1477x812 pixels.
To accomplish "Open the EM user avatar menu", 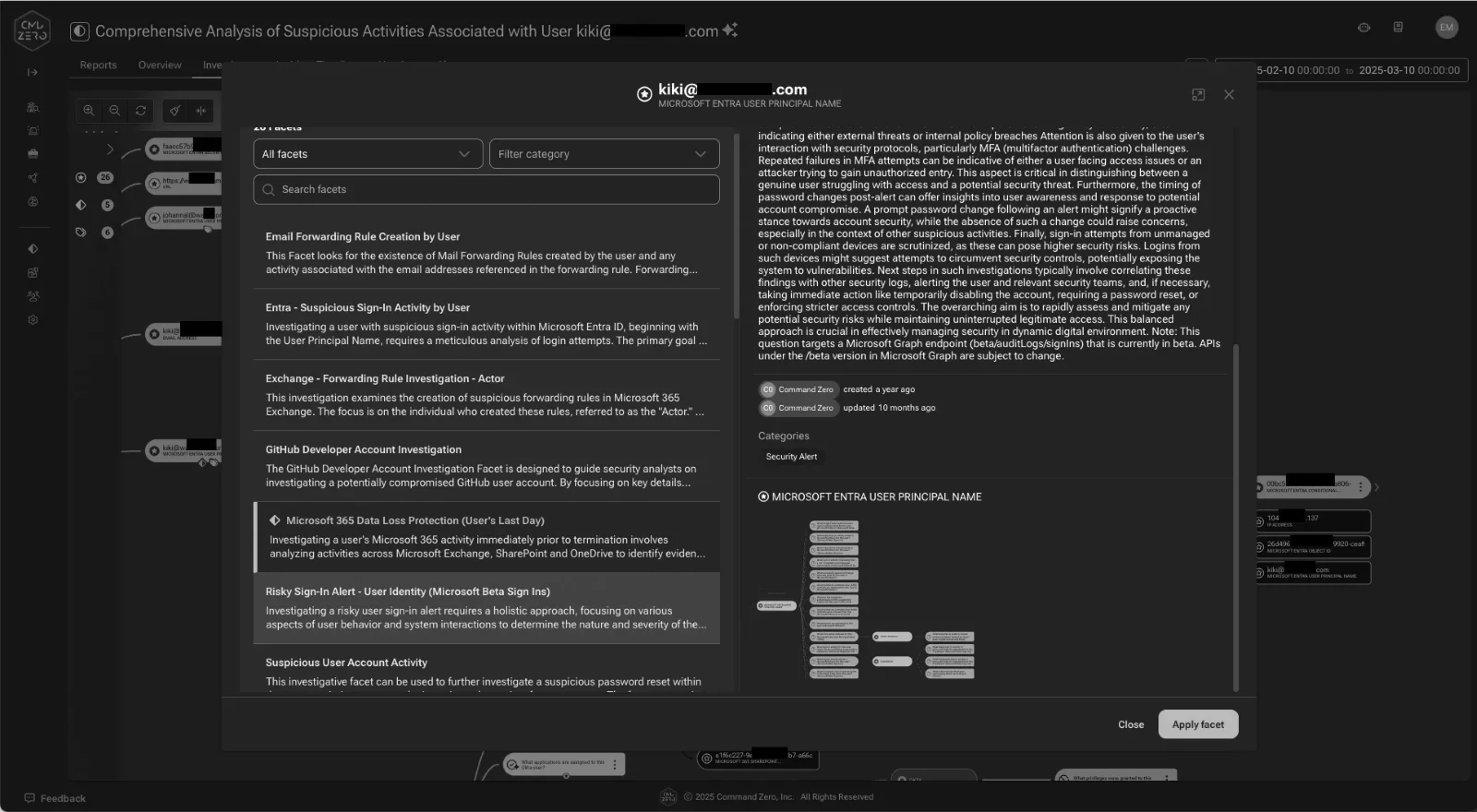I will (1447, 28).
